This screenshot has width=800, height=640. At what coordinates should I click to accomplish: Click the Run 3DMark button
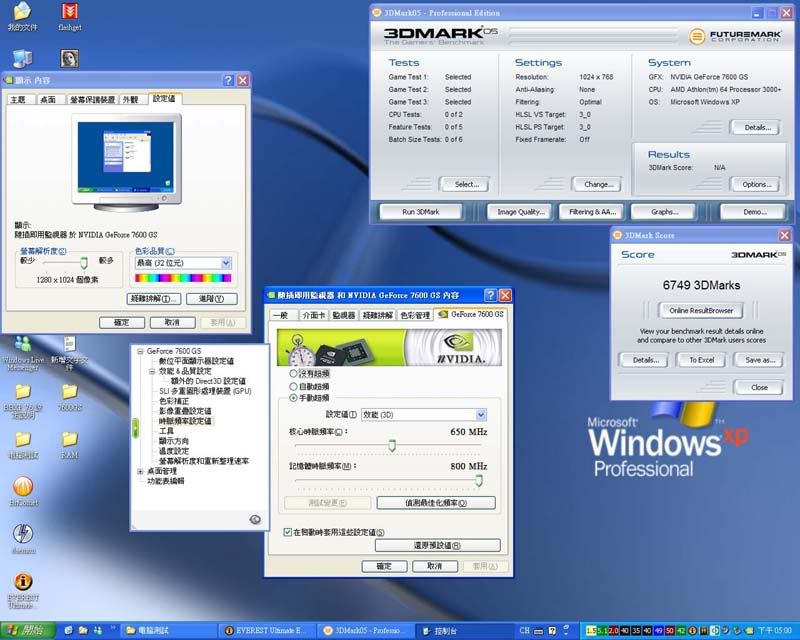tap(421, 212)
